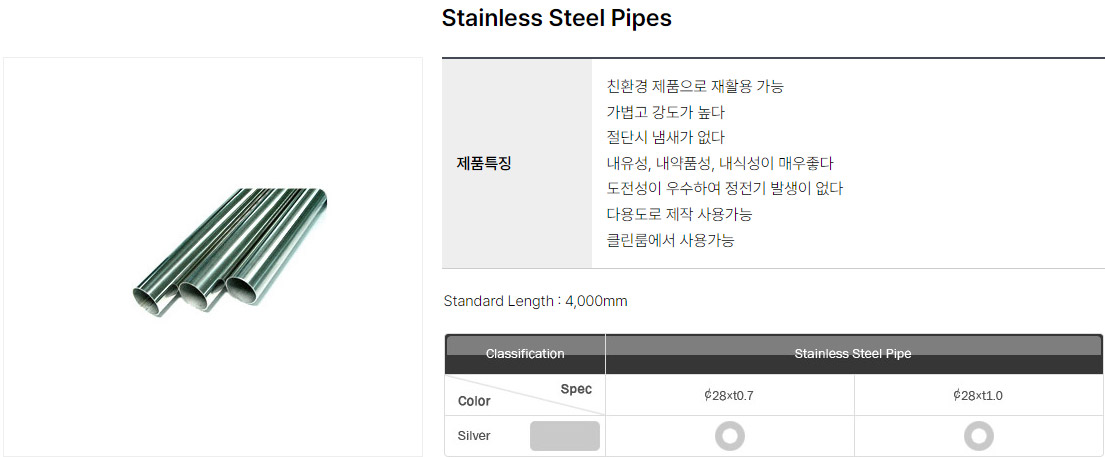1105x457 pixels.
Task: Click the line 도전성이 우수하여 정전기 발생이 없다
Action: pos(724,189)
